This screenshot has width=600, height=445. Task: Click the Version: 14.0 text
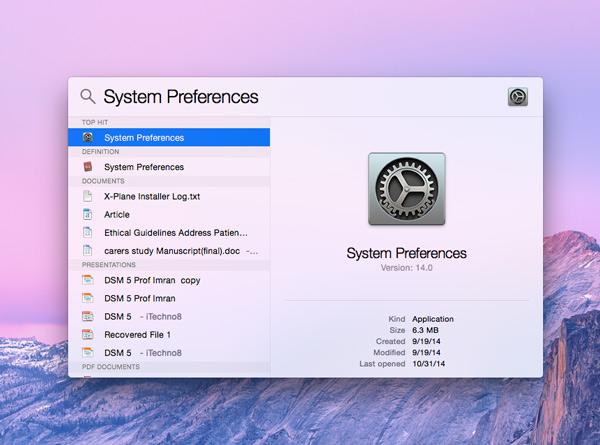406,268
